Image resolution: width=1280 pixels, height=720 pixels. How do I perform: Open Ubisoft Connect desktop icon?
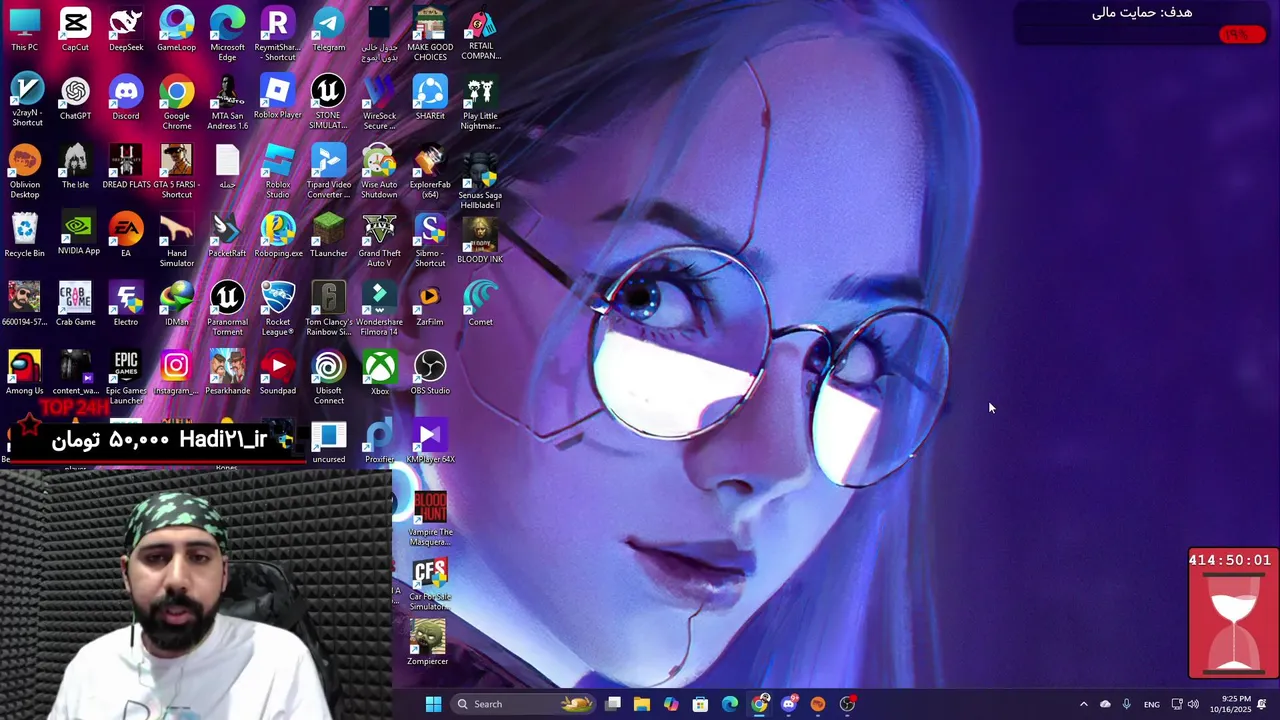point(329,377)
